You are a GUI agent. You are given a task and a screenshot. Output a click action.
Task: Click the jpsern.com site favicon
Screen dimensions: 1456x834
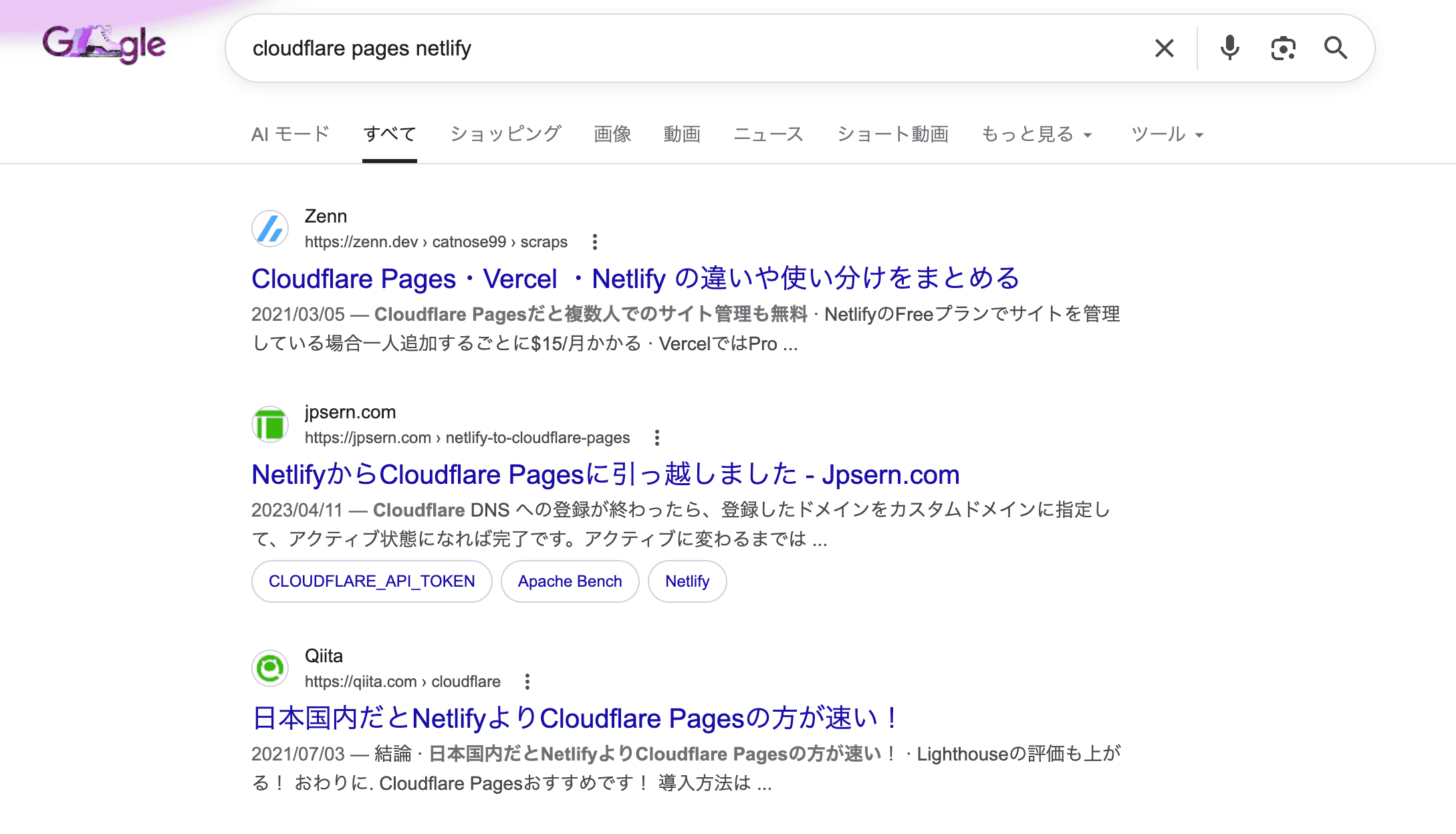point(269,425)
